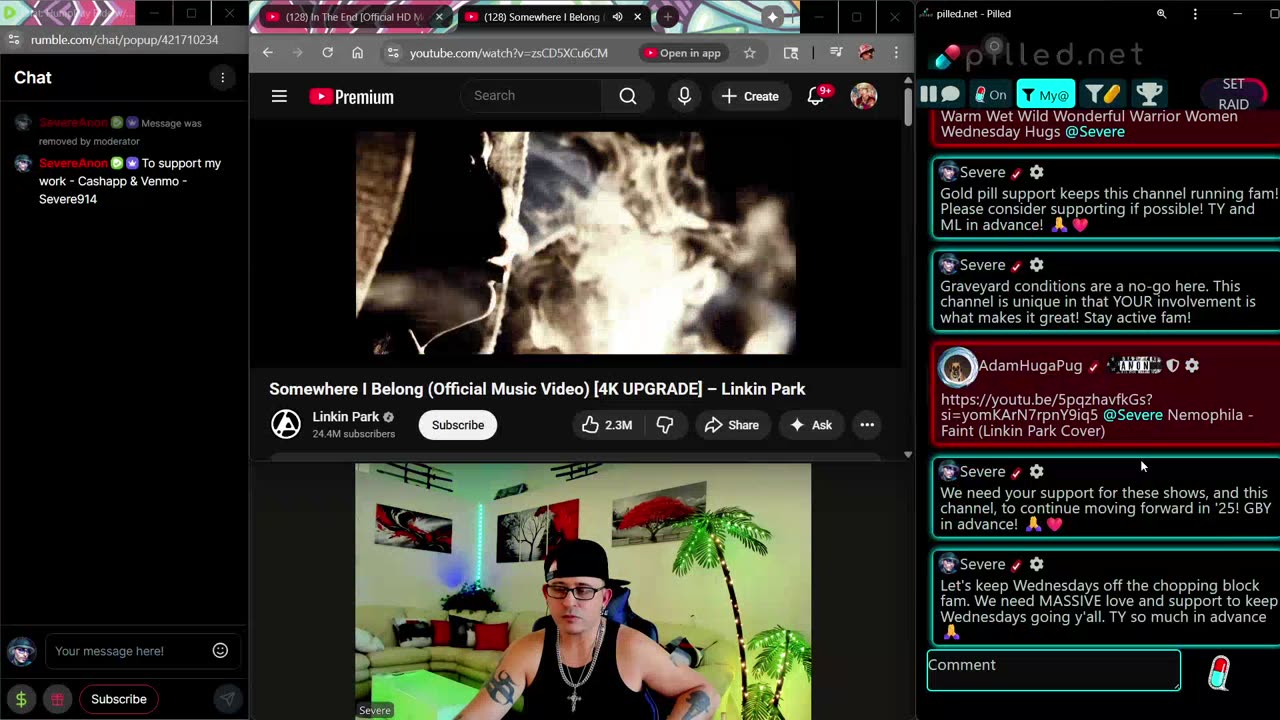
Task: Bookmark this page with the star icon
Action: [749, 53]
